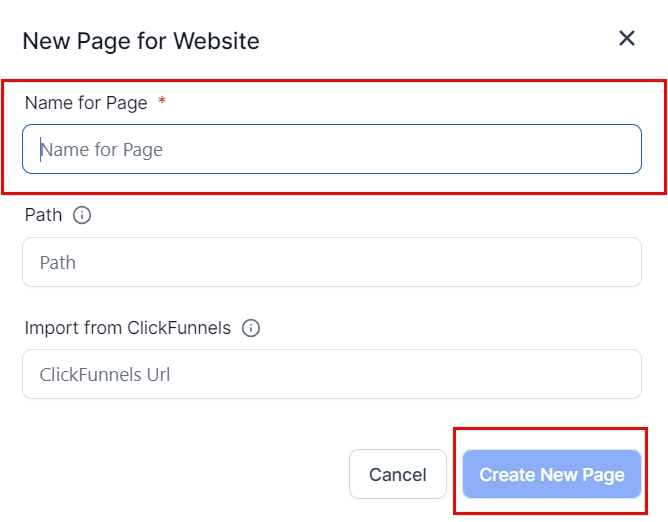
Task: Click the 'New Page for Website' dialog title
Action: pos(141,41)
